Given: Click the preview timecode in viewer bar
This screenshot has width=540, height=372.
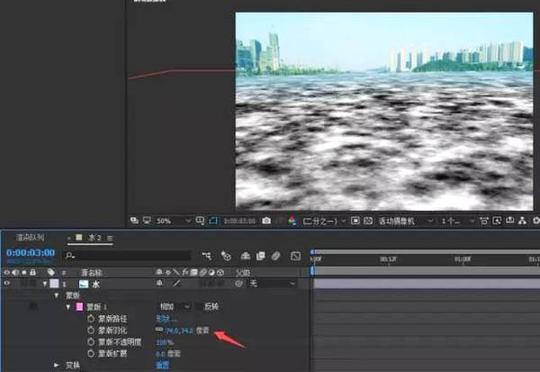Looking at the screenshot, I should click(239, 221).
